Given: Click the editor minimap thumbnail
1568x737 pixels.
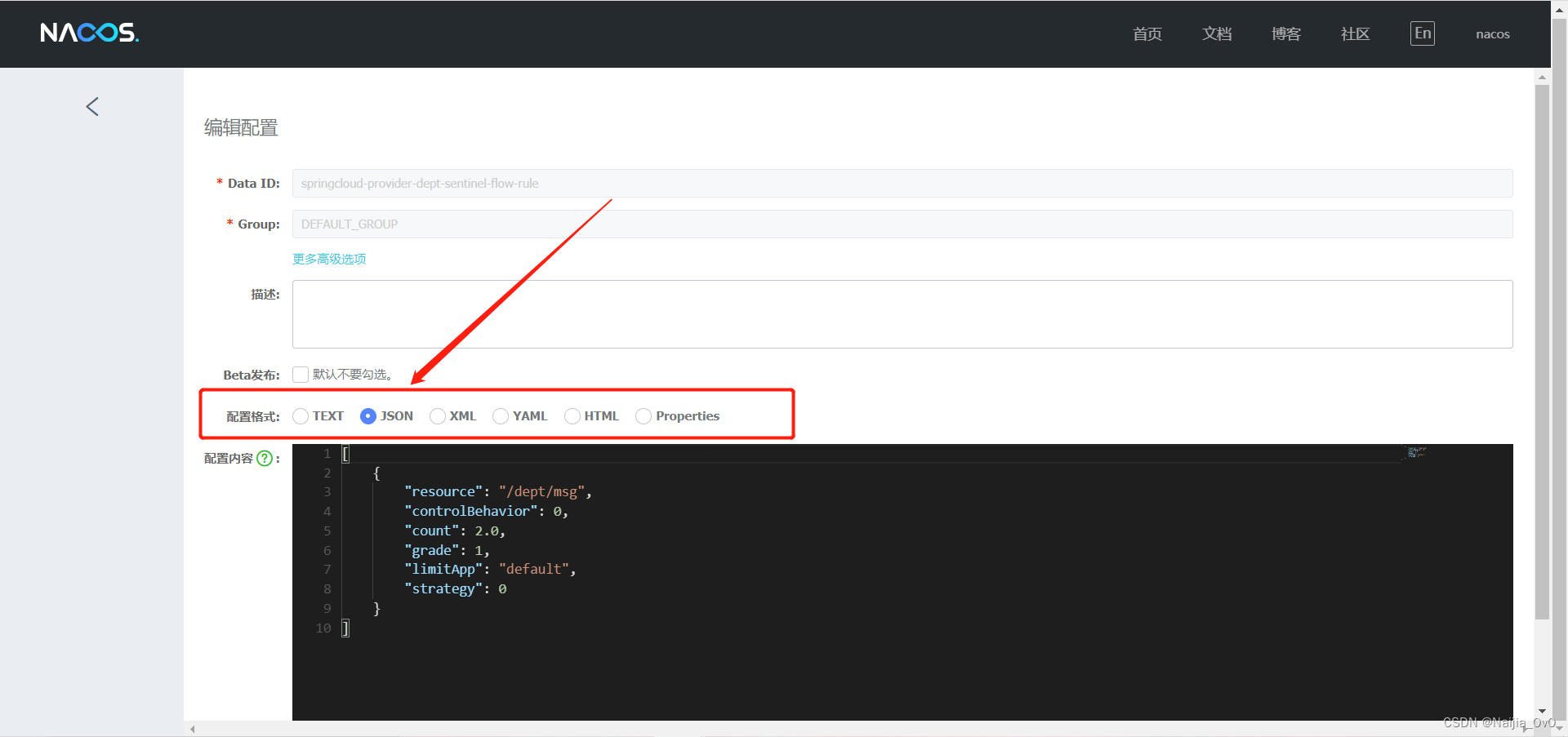Looking at the screenshot, I should pyautogui.click(x=1415, y=452).
